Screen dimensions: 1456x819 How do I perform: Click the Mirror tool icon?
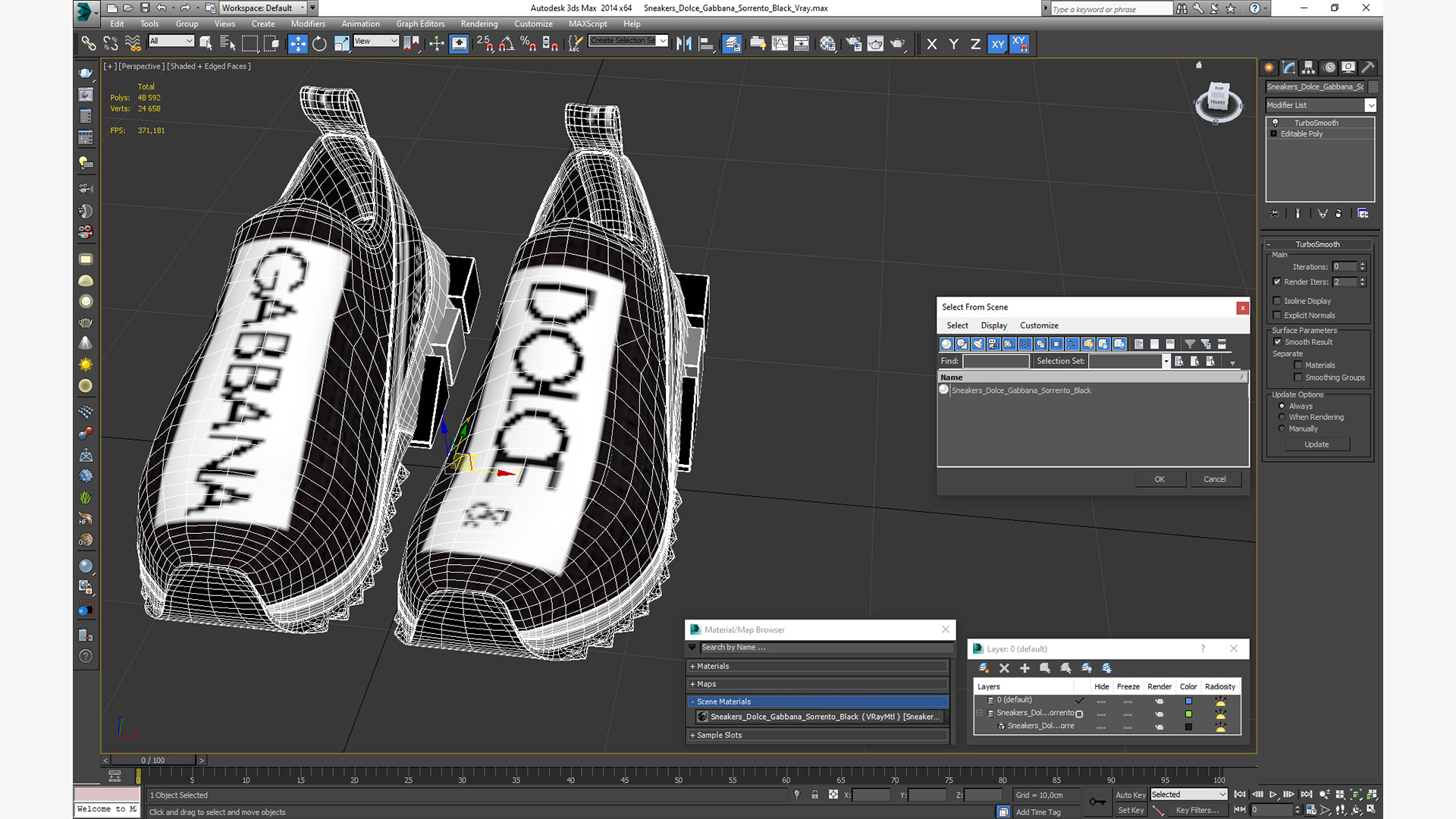pyautogui.click(x=684, y=44)
